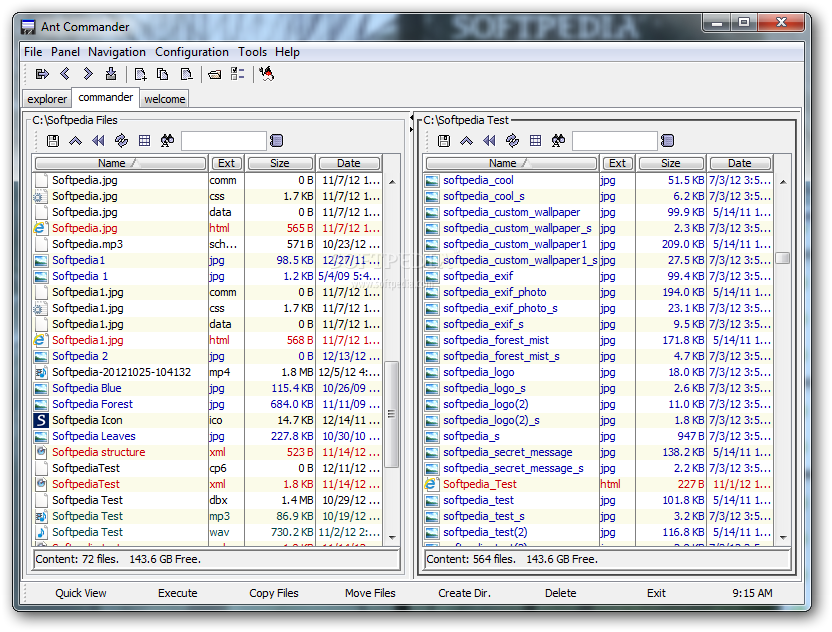Click the left panel vertical scrollbar thumb
Screen dimensions: 832x632
pos(392,414)
